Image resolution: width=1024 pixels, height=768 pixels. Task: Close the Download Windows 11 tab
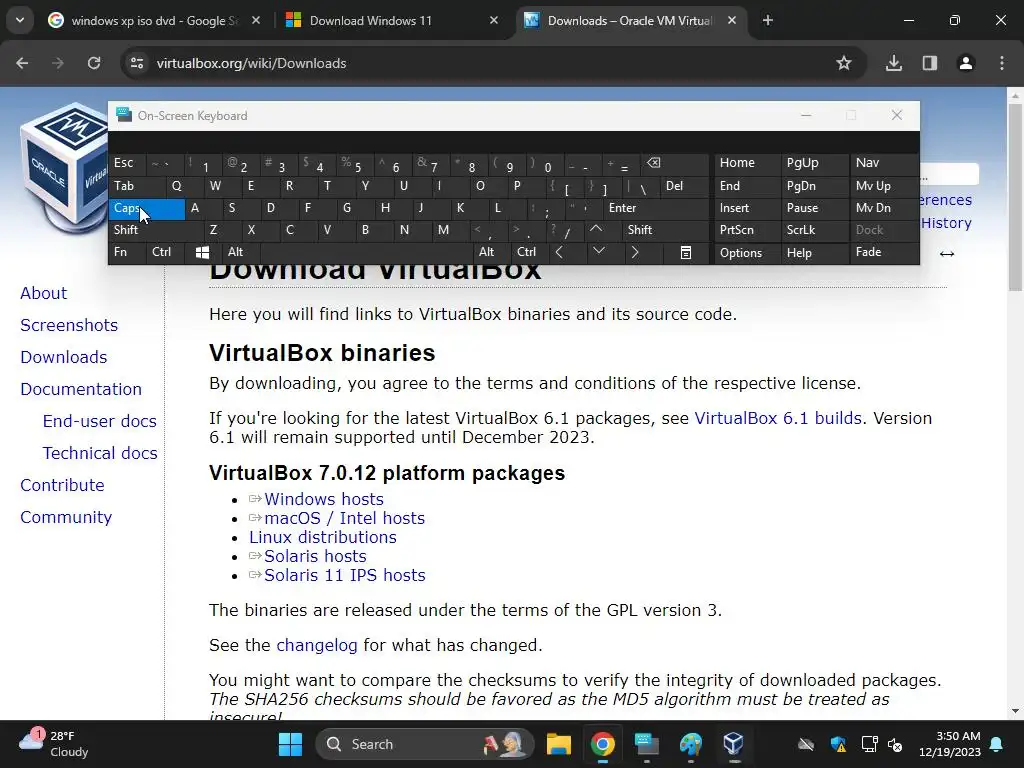pos(494,20)
